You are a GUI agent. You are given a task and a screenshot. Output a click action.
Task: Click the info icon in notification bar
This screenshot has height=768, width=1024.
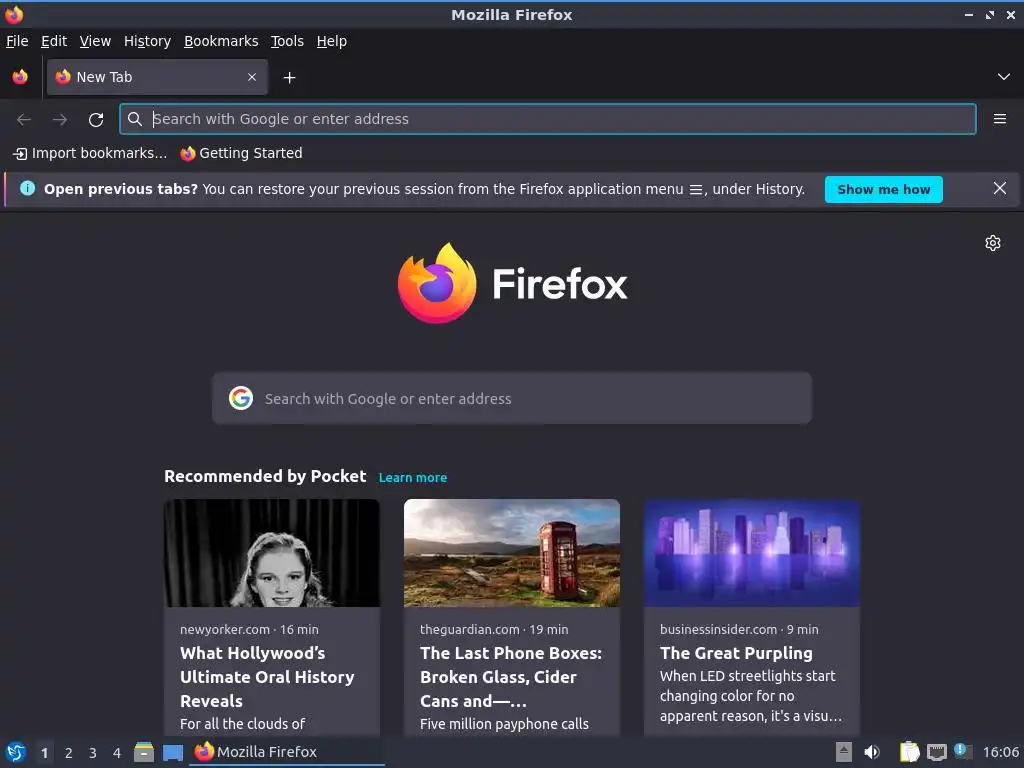[27, 189]
